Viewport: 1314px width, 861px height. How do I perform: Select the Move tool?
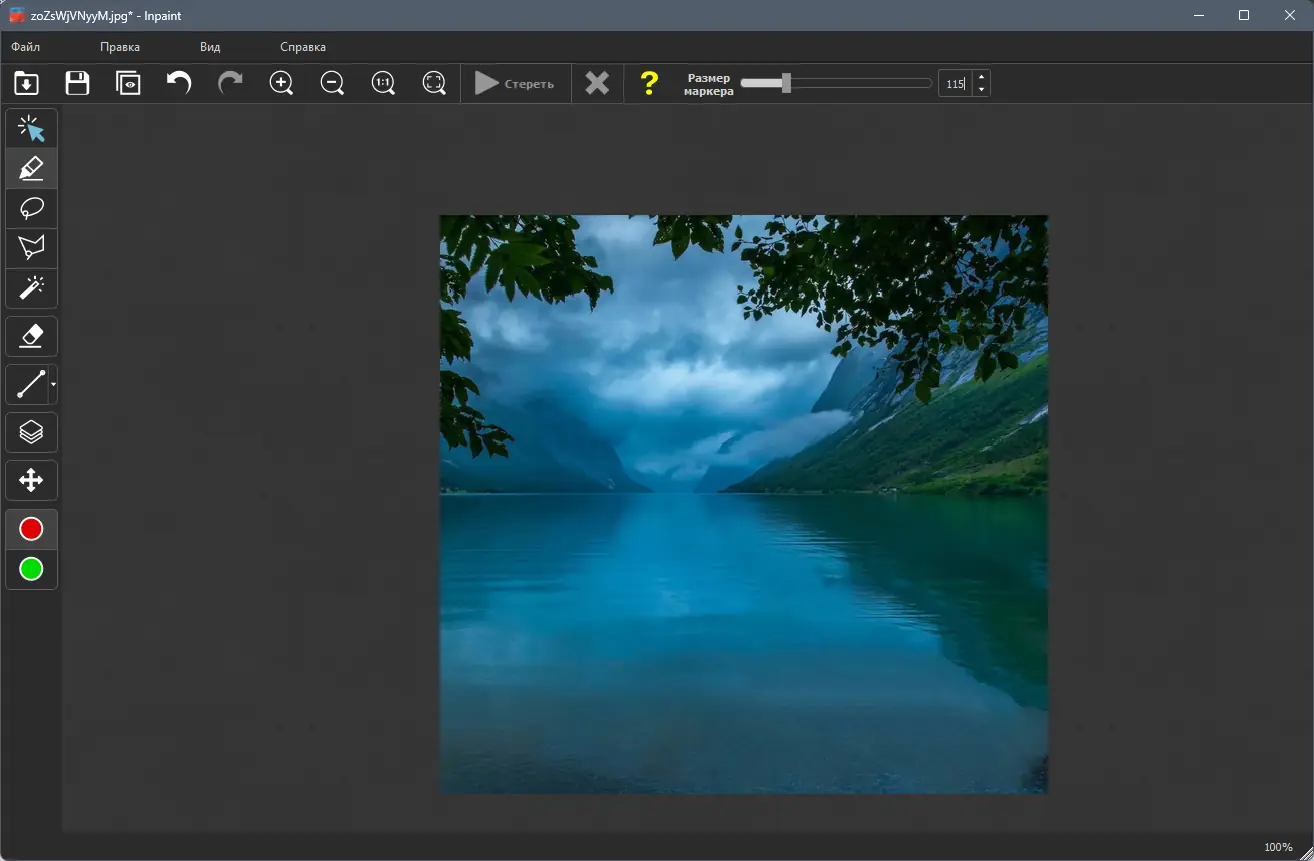pos(31,480)
